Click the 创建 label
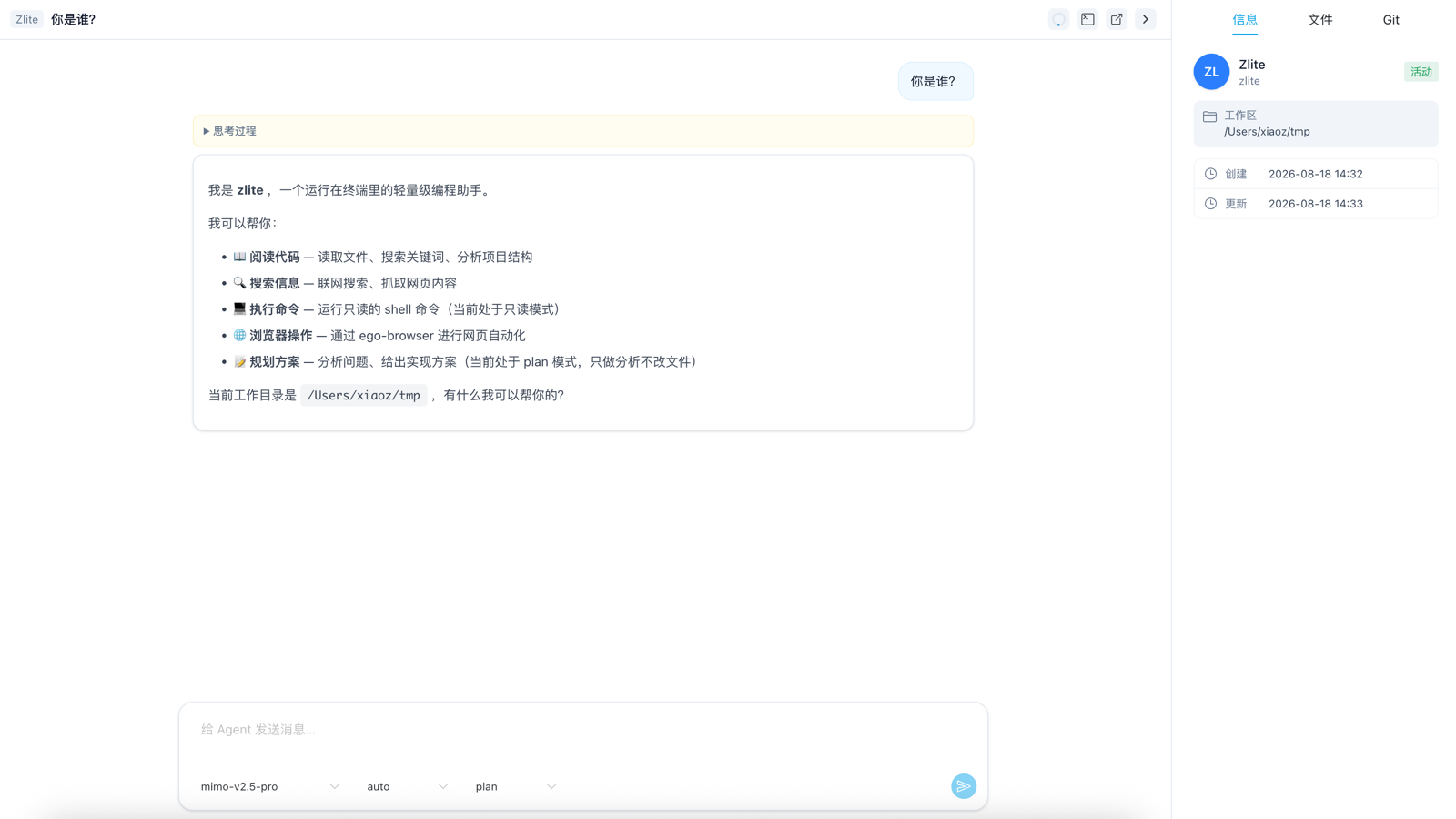This screenshot has height=819, width=1456. pyautogui.click(x=1236, y=174)
